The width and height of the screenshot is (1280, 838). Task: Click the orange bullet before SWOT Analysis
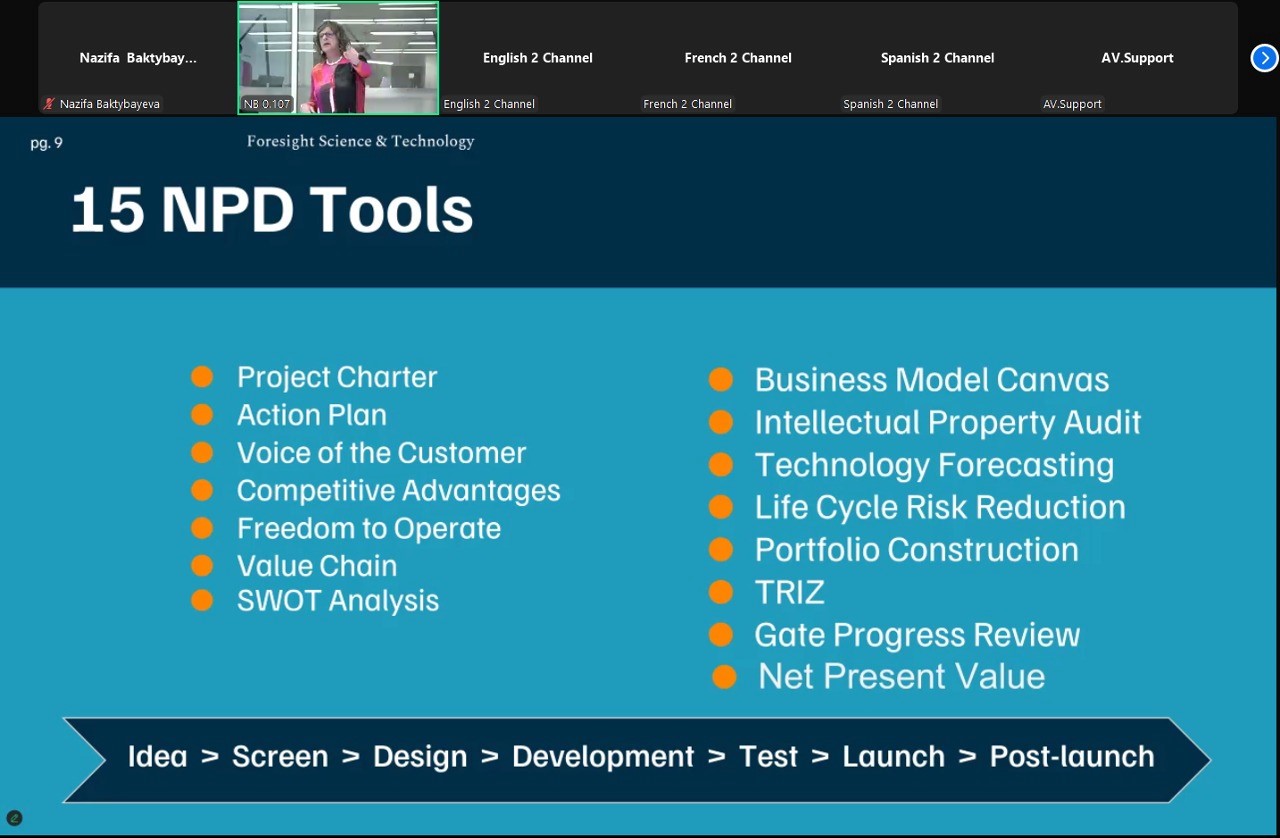pyautogui.click(x=202, y=601)
